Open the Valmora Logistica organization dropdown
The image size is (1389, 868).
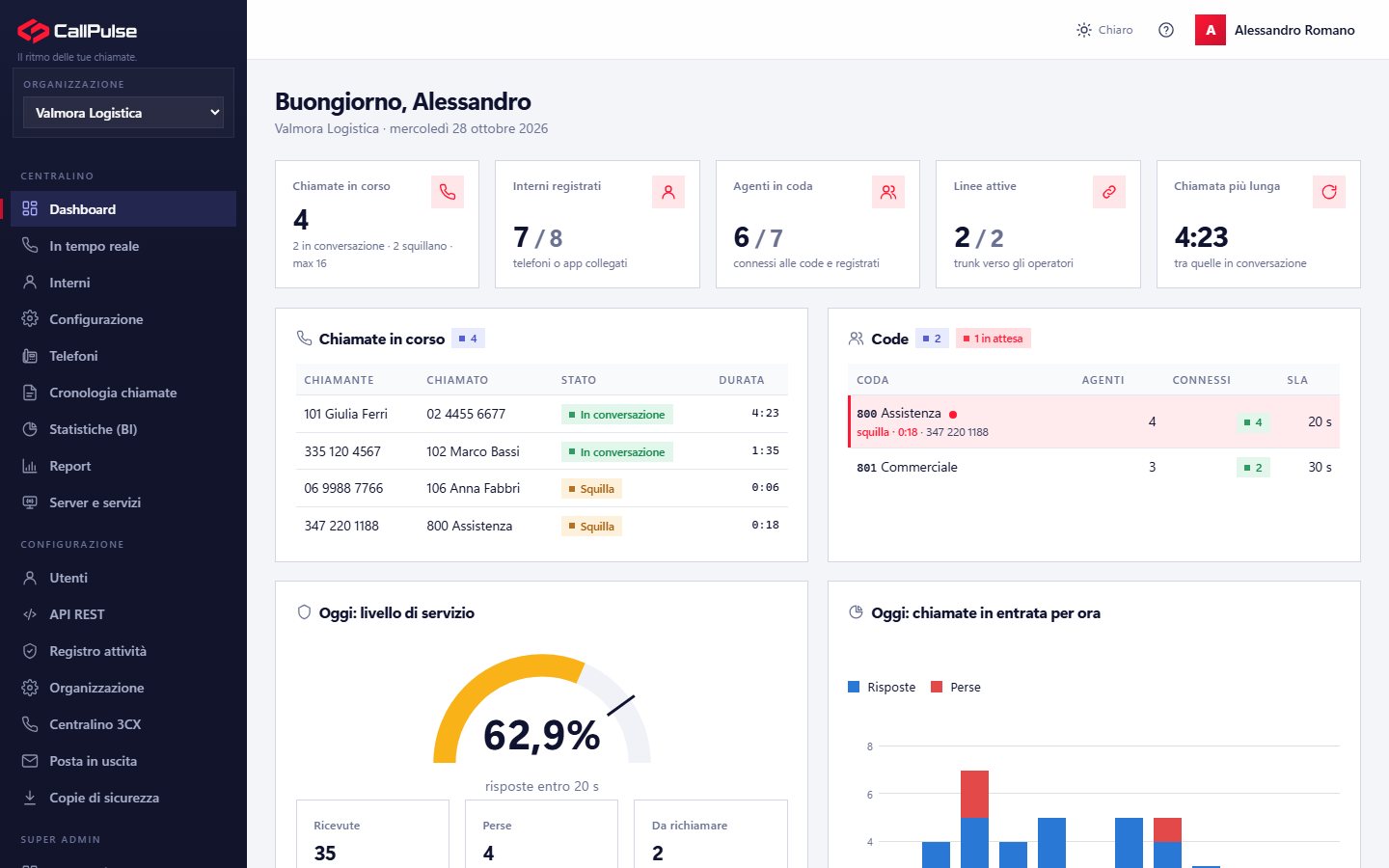point(123,113)
